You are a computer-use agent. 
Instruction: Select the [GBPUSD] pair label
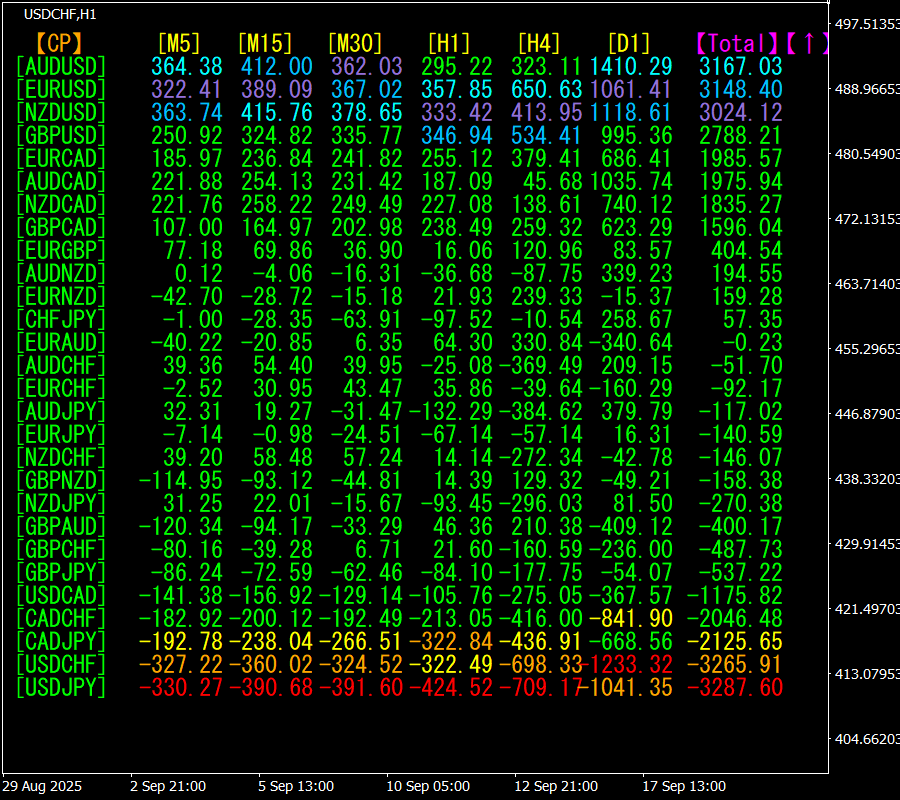click(x=61, y=135)
